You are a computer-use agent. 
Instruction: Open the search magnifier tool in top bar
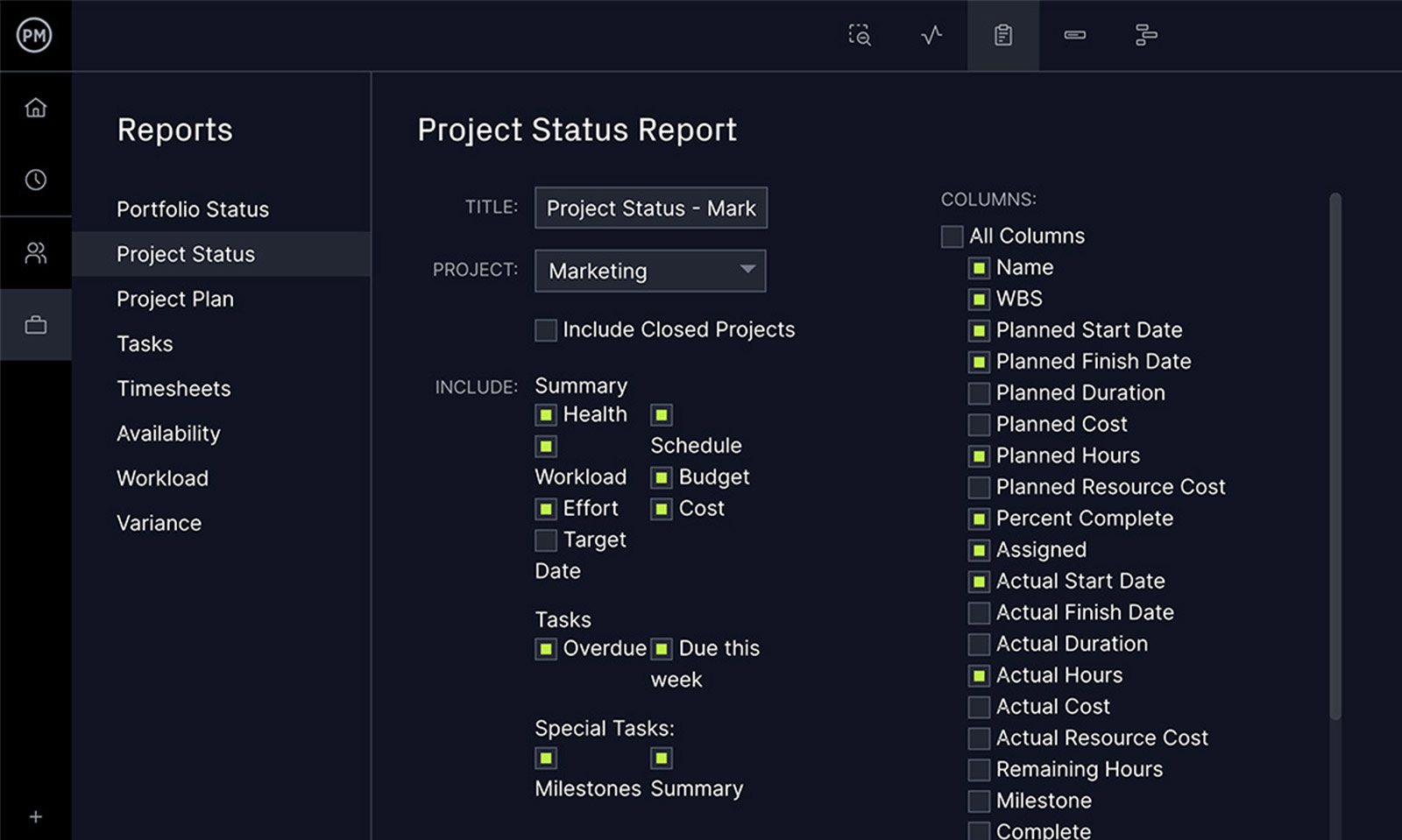point(860,35)
